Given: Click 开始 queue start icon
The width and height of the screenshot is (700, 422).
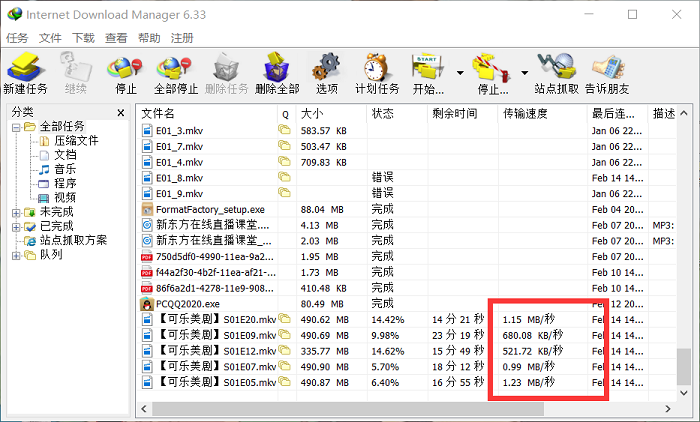Looking at the screenshot, I should (428, 68).
